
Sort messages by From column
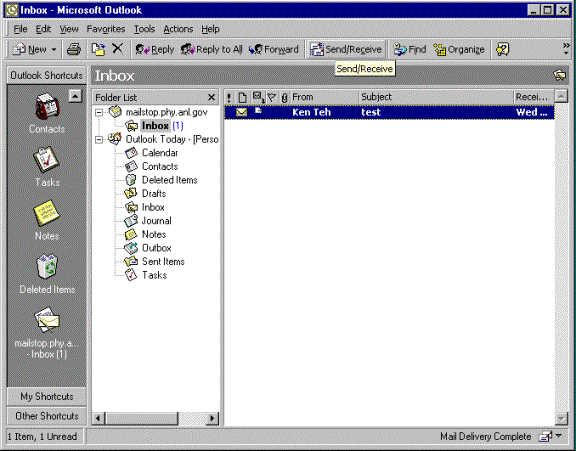(324, 97)
